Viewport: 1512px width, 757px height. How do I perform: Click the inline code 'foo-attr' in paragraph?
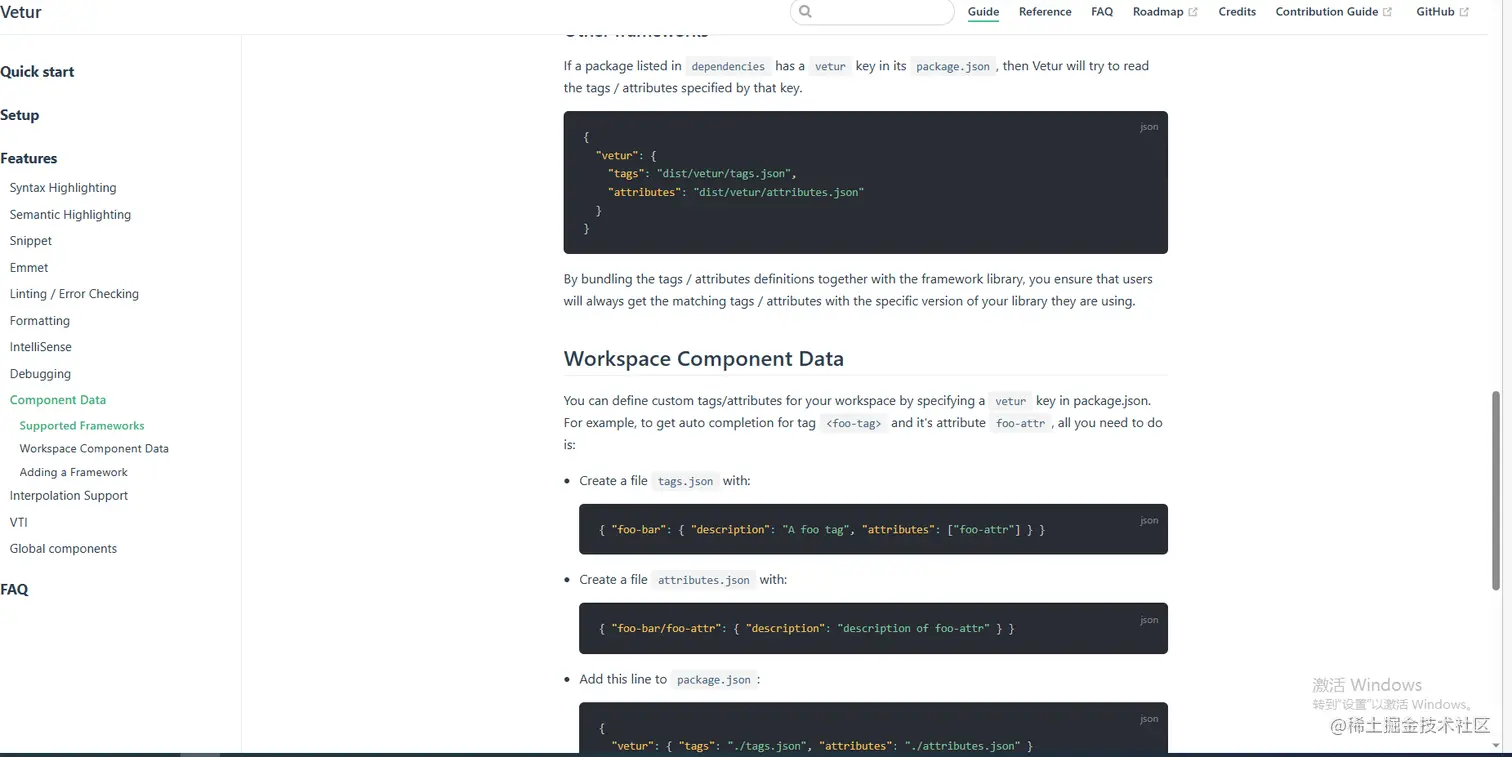pos(1020,423)
